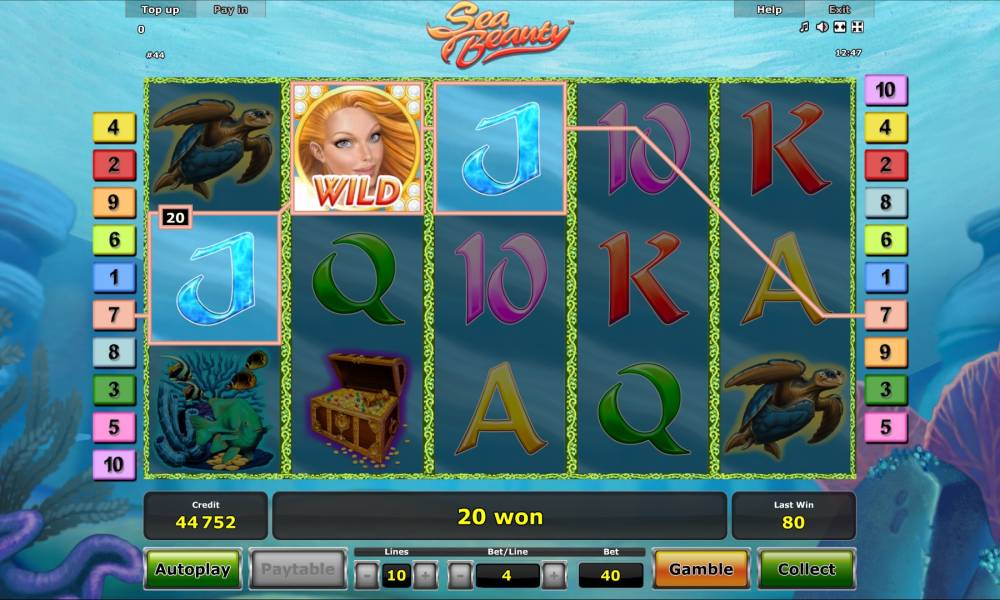
Task: Increase the Bet/Line value
Action: 554,576
